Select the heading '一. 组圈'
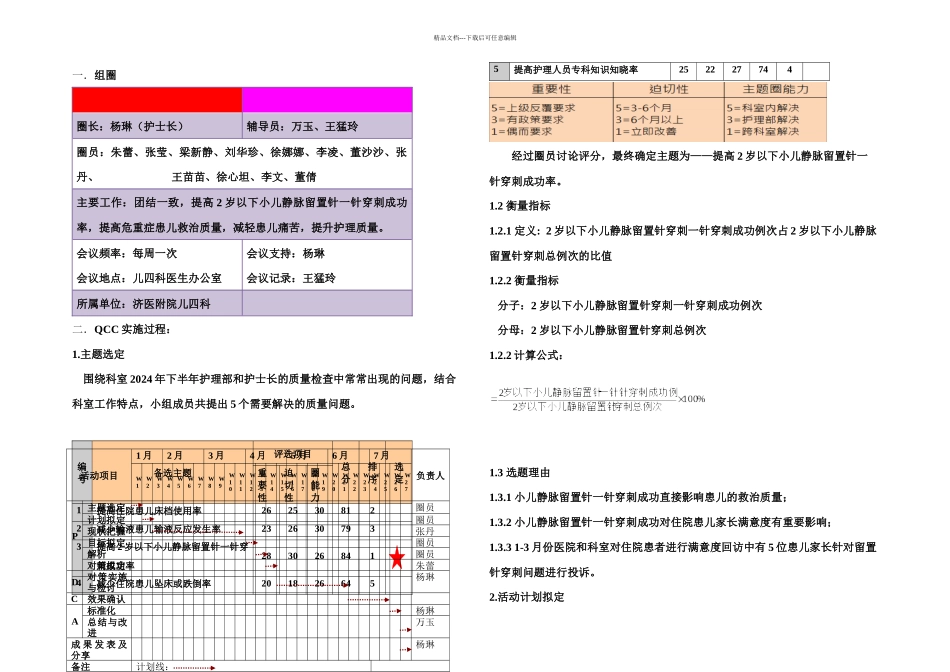Viewport: 950px width, 672px height. point(94,75)
